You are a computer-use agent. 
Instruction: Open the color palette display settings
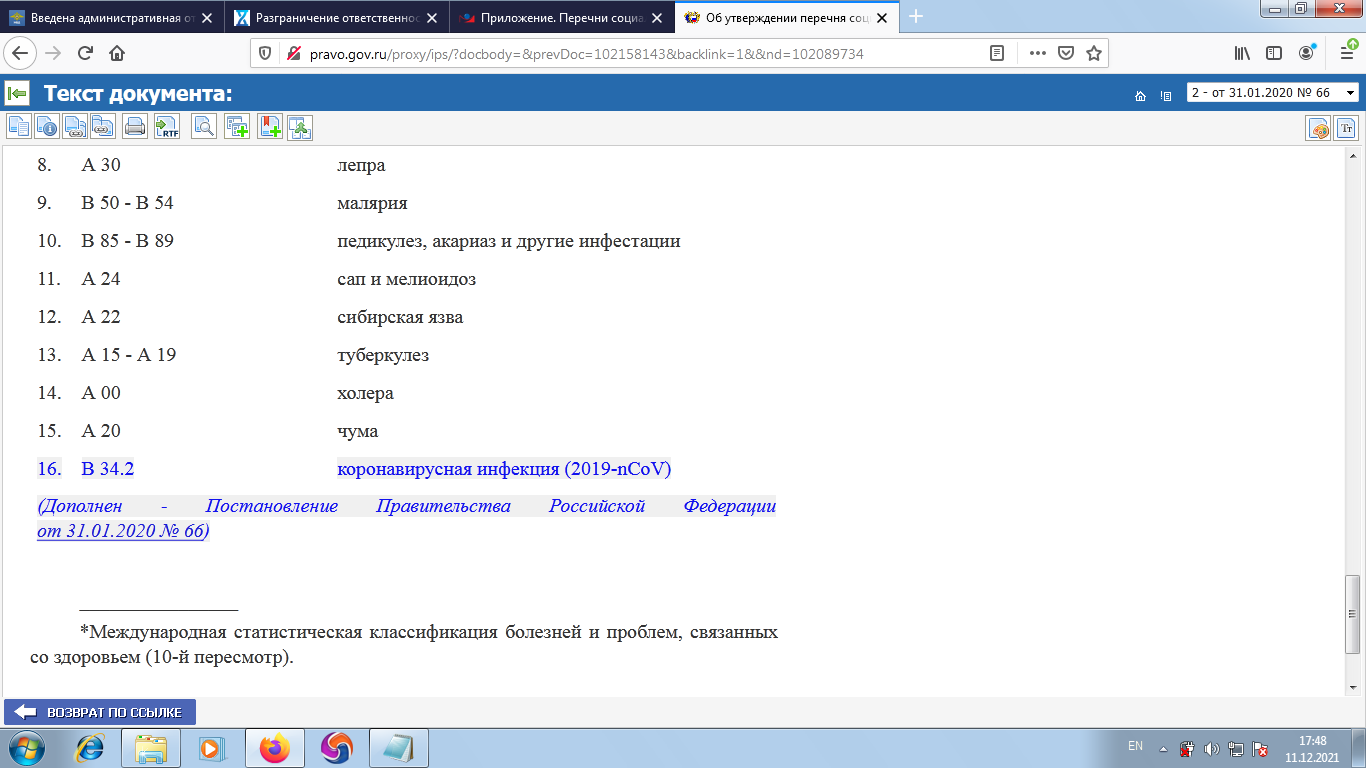(1317, 127)
